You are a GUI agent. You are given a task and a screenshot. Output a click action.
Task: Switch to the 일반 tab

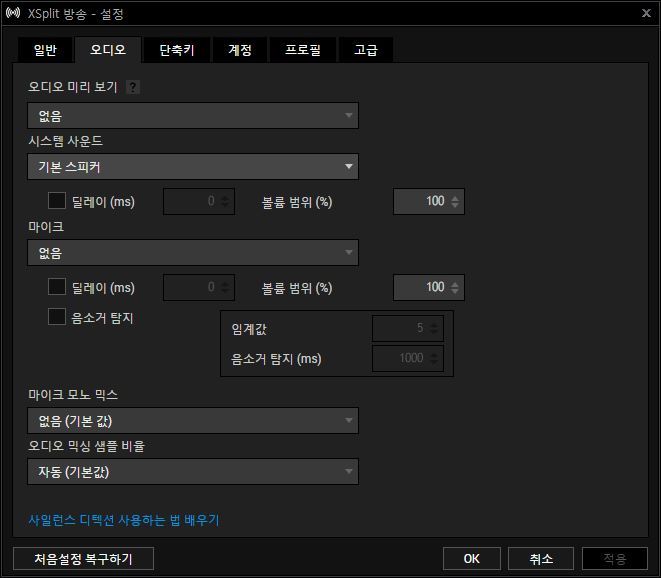tap(45, 50)
